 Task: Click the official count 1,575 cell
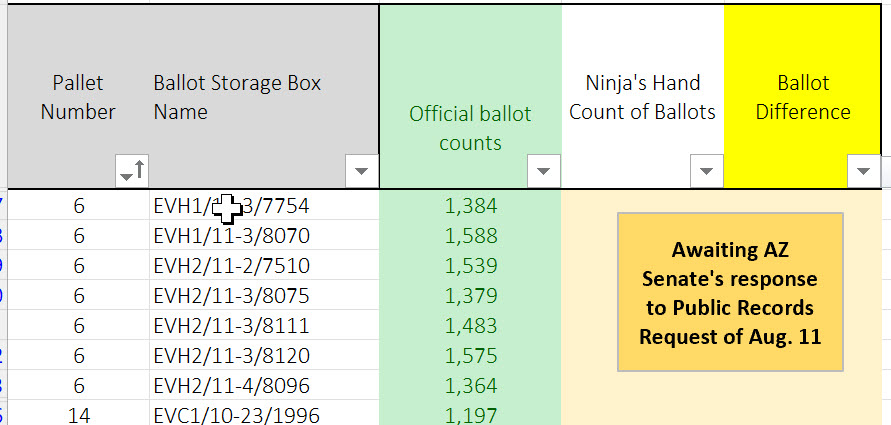pyautogui.click(x=470, y=356)
